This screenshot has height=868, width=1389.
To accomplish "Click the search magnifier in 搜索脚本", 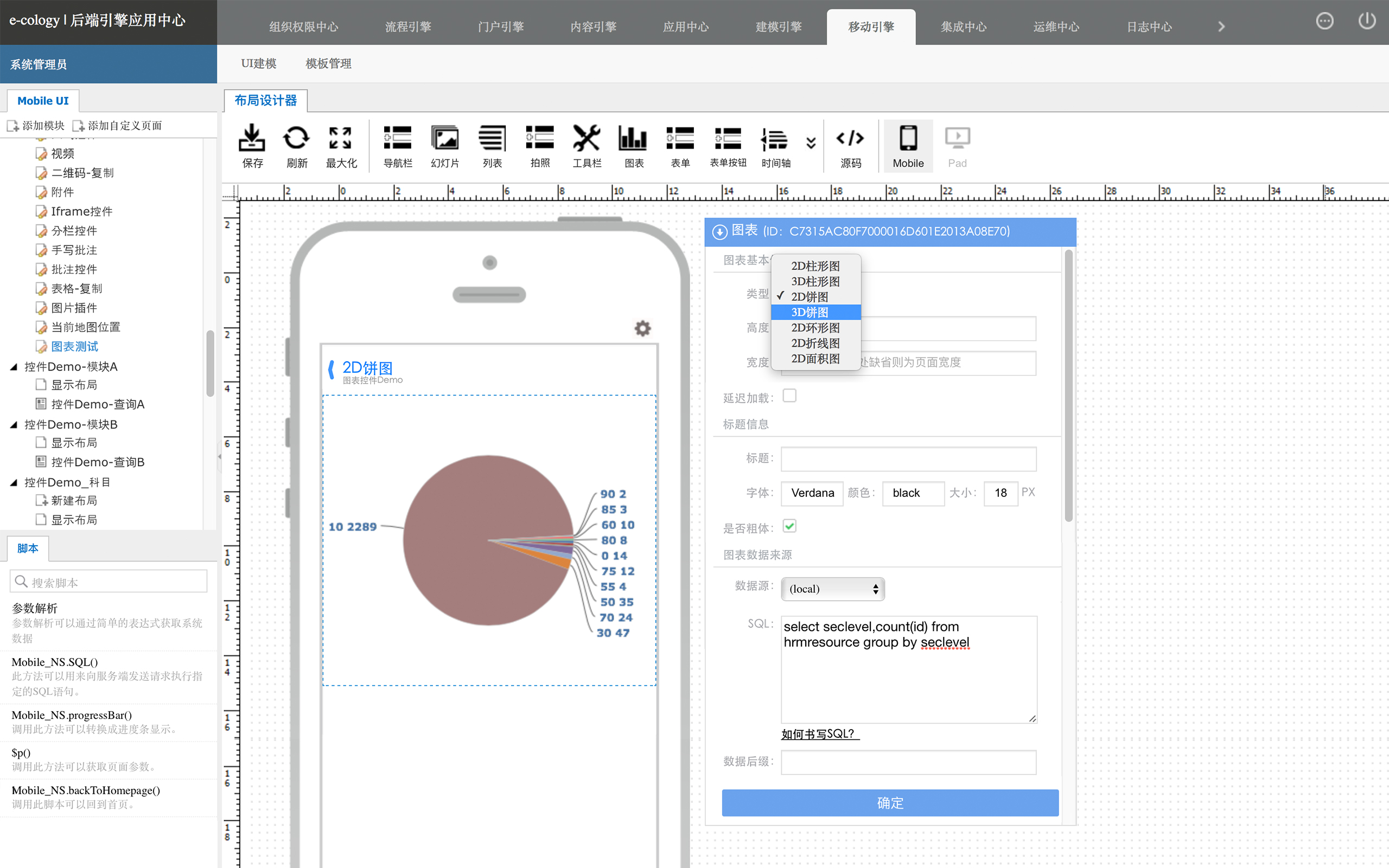I will [x=21, y=581].
